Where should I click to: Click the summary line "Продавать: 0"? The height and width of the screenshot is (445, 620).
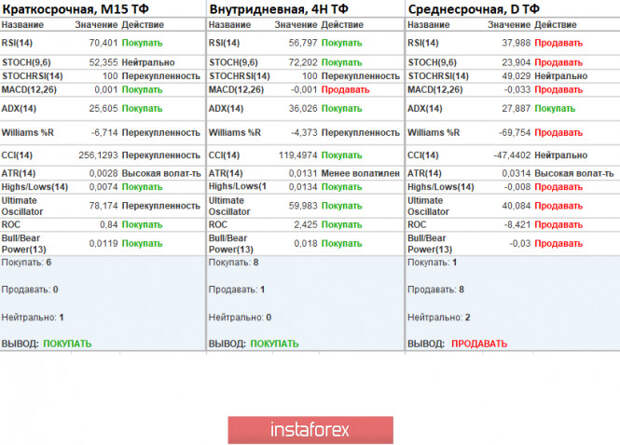click(x=30, y=290)
